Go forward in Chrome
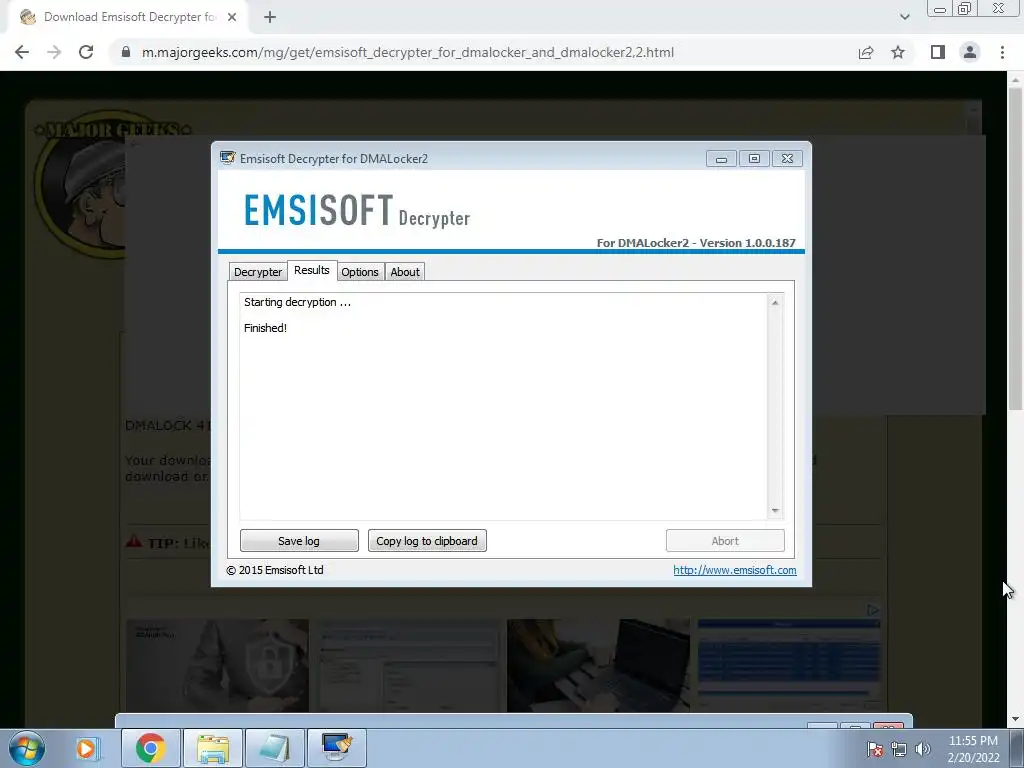Screen dimensions: 1024x768 [54, 52]
